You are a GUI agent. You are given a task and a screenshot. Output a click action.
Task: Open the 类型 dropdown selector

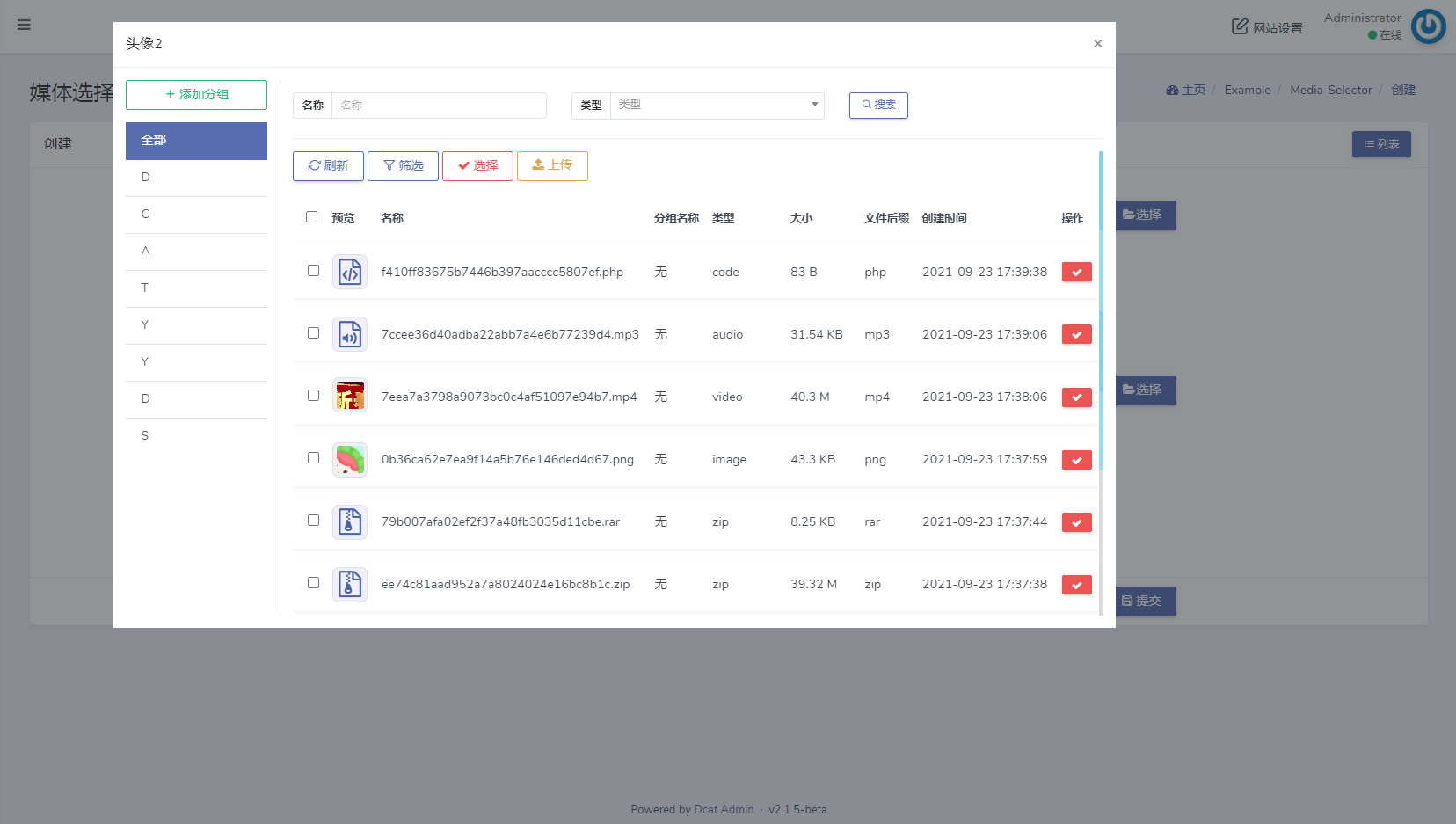[717, 106]
